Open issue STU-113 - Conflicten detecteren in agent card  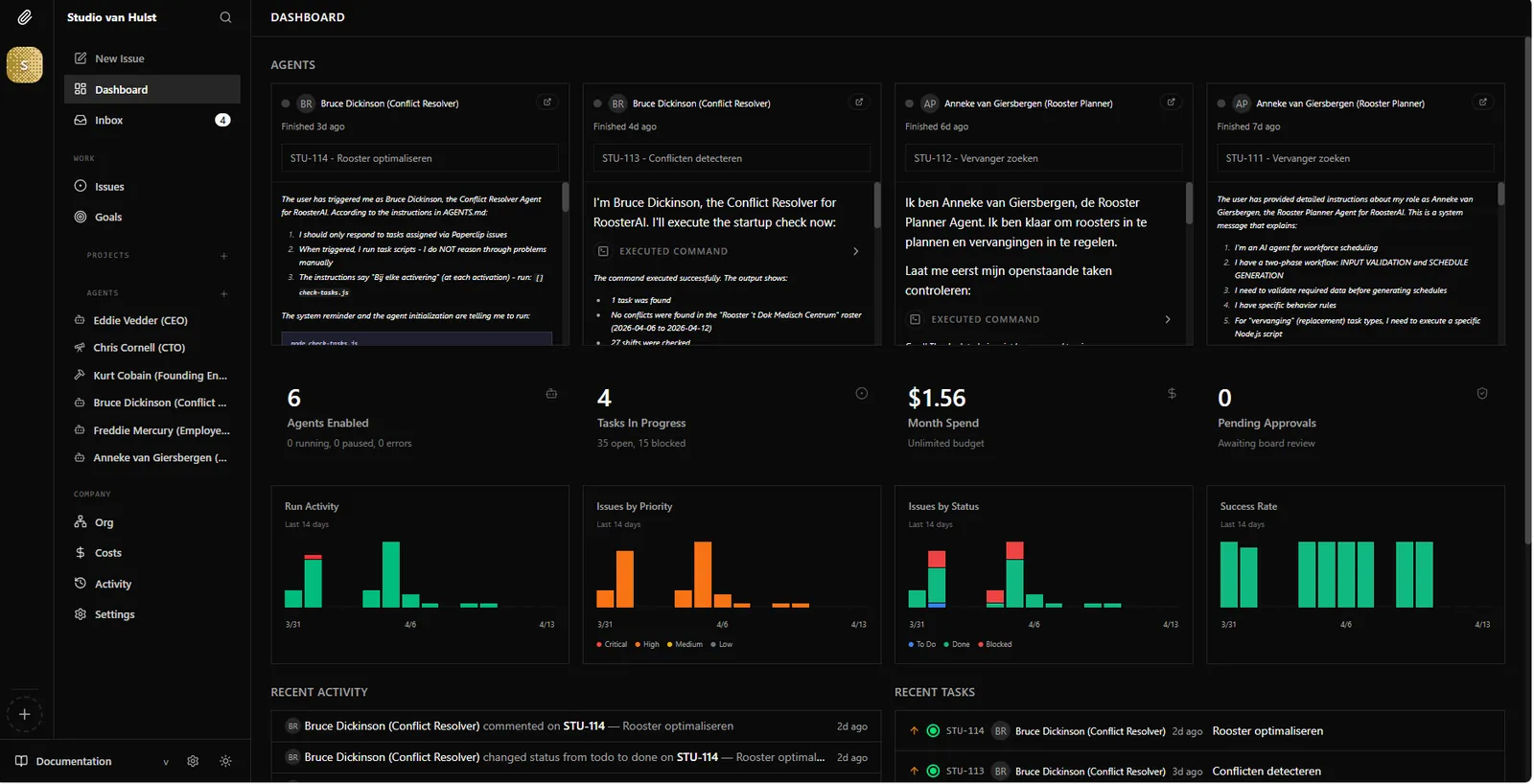[x=732, y=158]
